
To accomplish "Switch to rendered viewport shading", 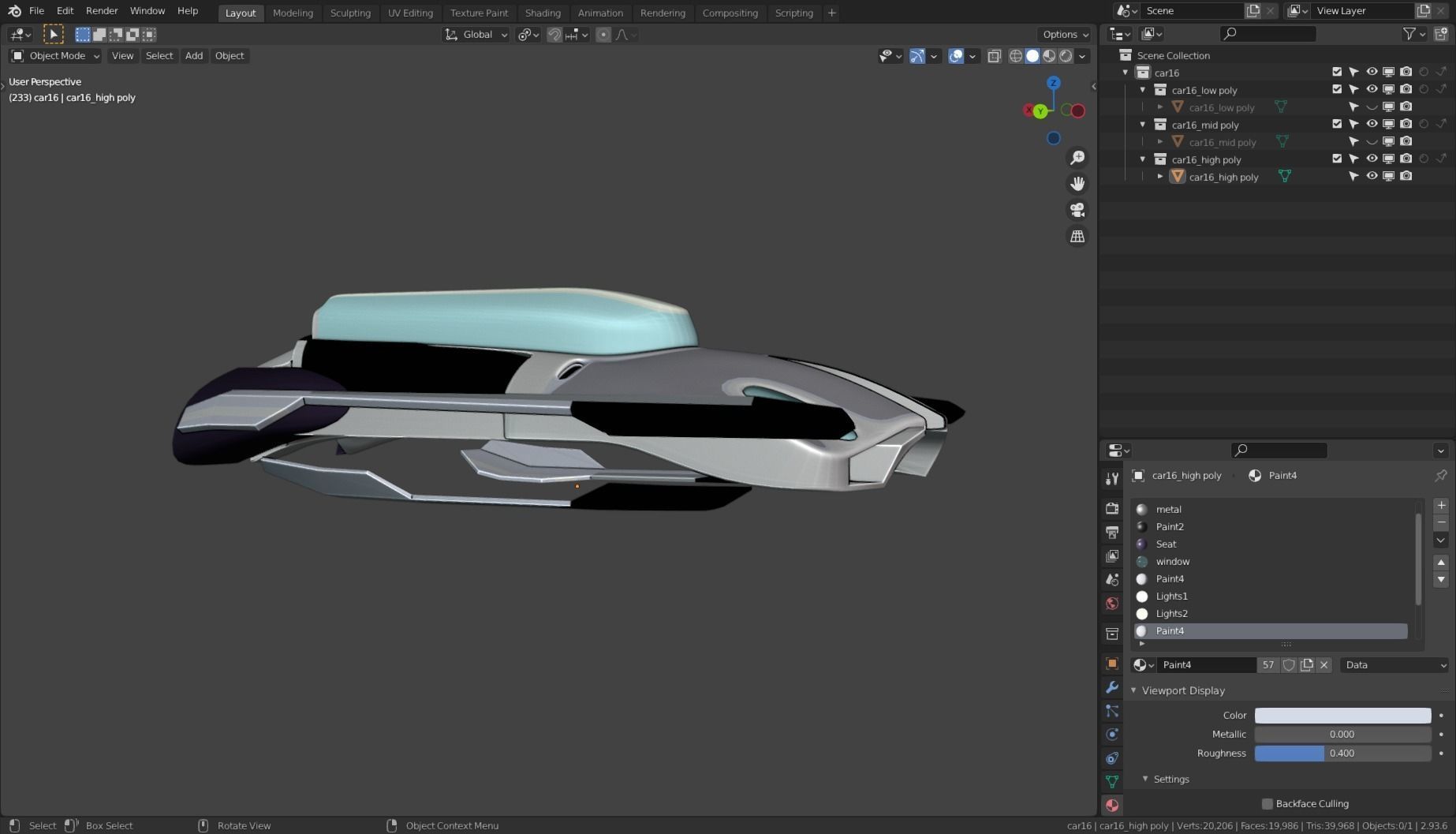I will [x=1066, y=56].
